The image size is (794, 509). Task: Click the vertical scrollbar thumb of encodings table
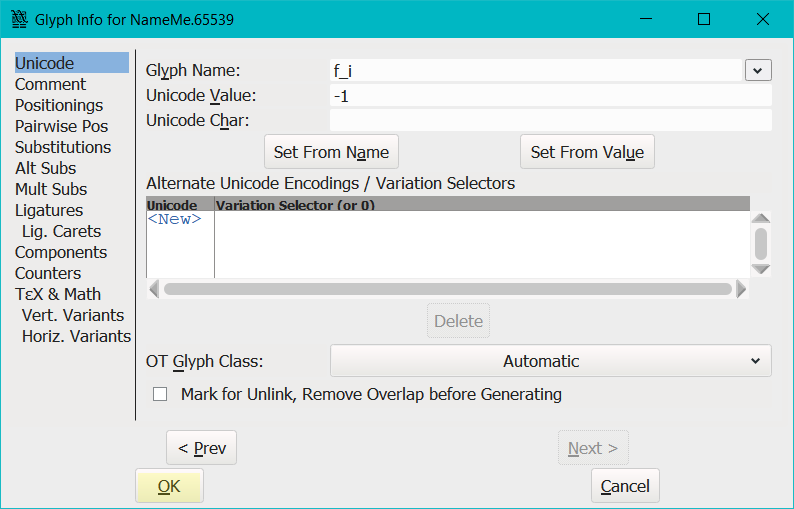(761, 244)
